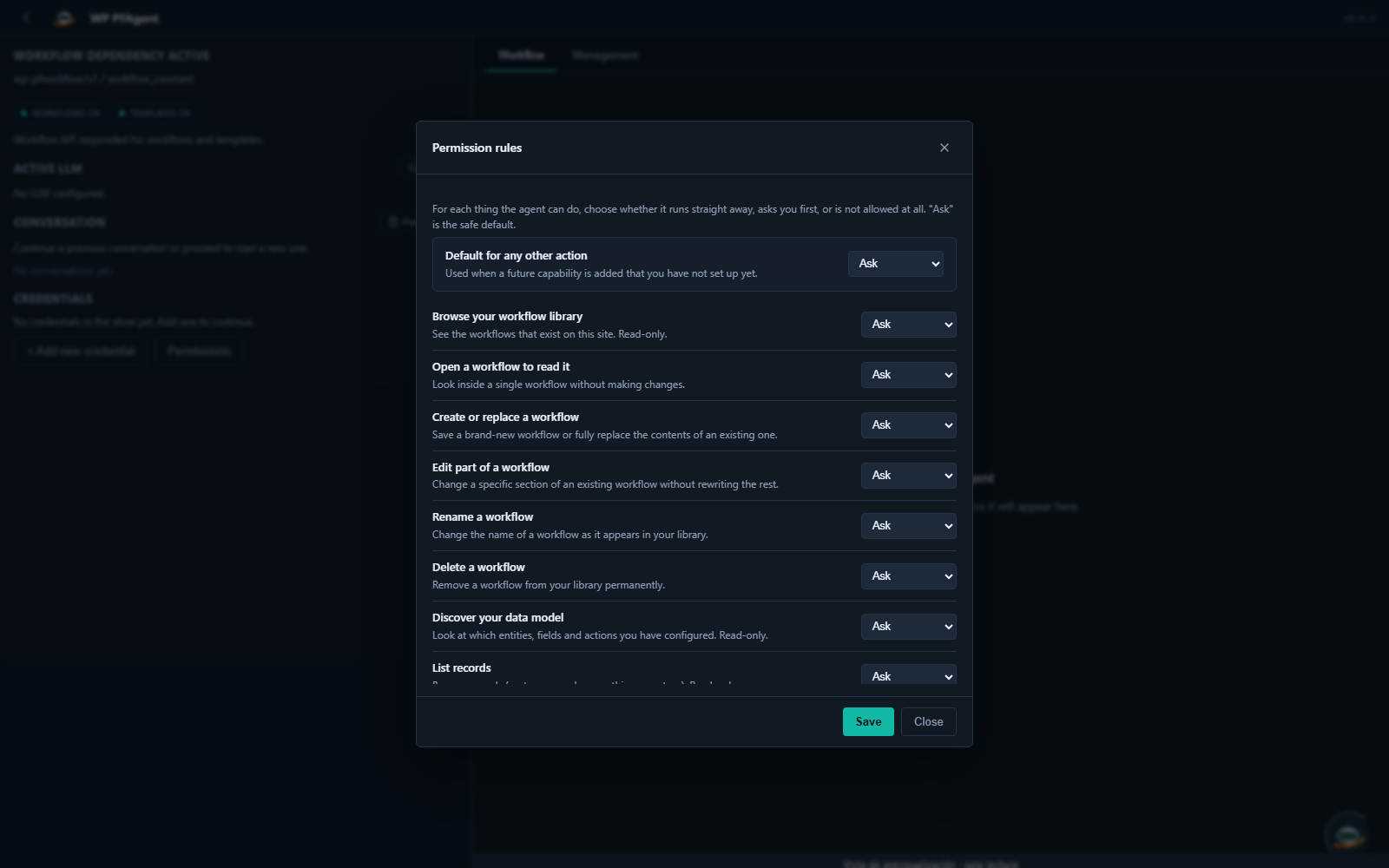The height and width of the screenshot is (868, 1389).
Task: Click the blurred Workflow tab behind the dialog
Action: pos(521,56)
